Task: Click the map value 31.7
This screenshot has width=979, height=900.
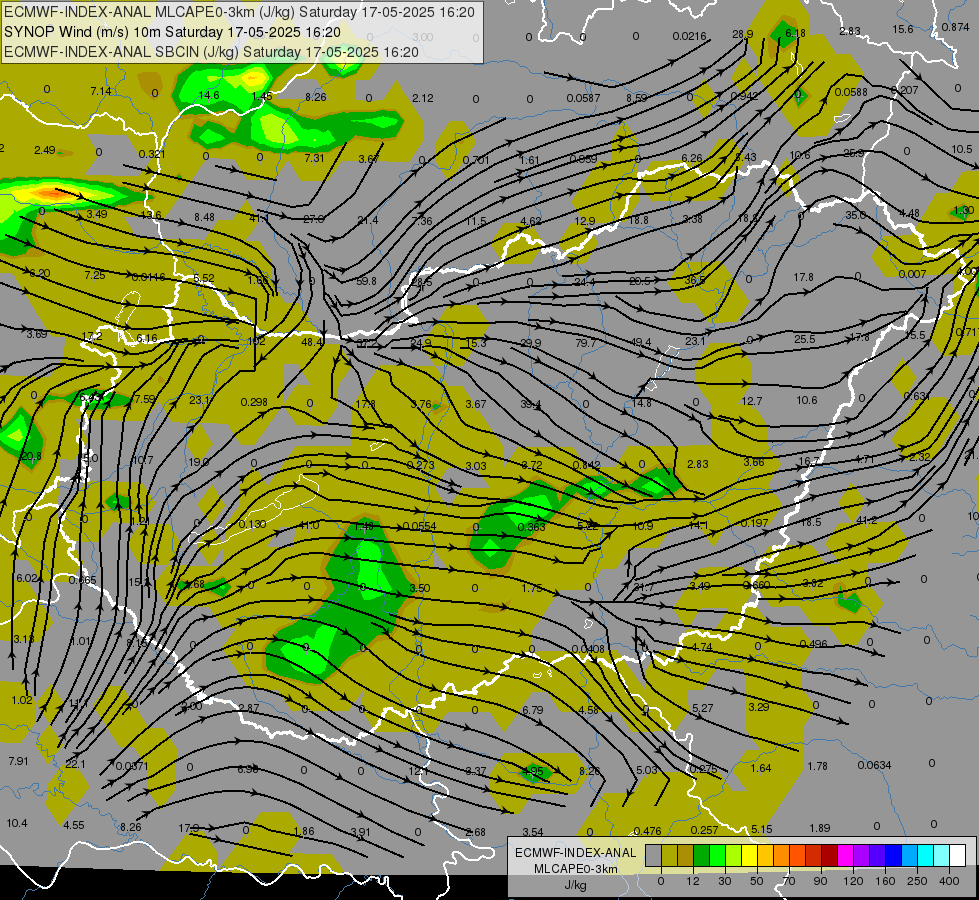Action: pyautogui.click(x=643, y=588)
